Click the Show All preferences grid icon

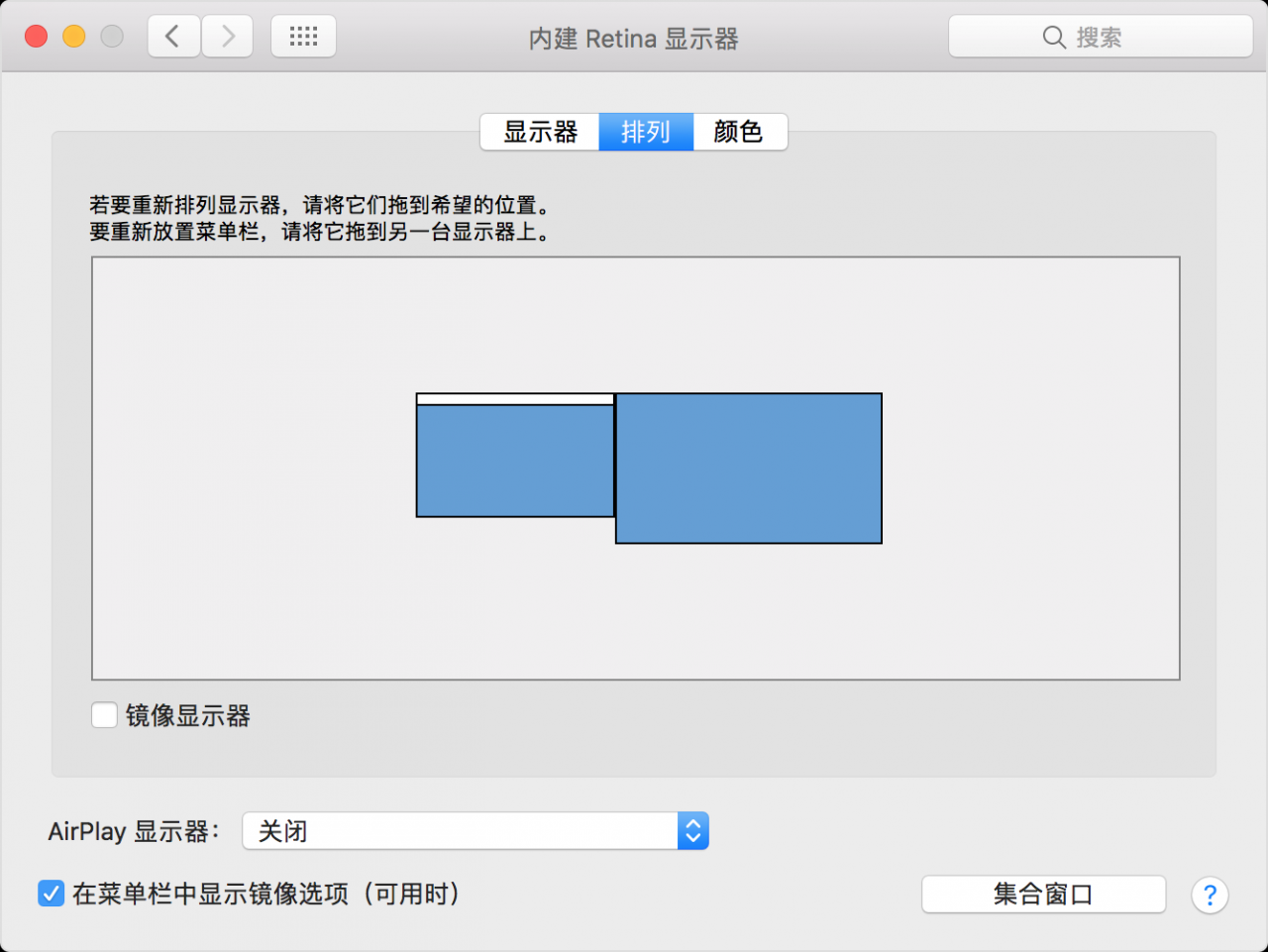(303, 36)
